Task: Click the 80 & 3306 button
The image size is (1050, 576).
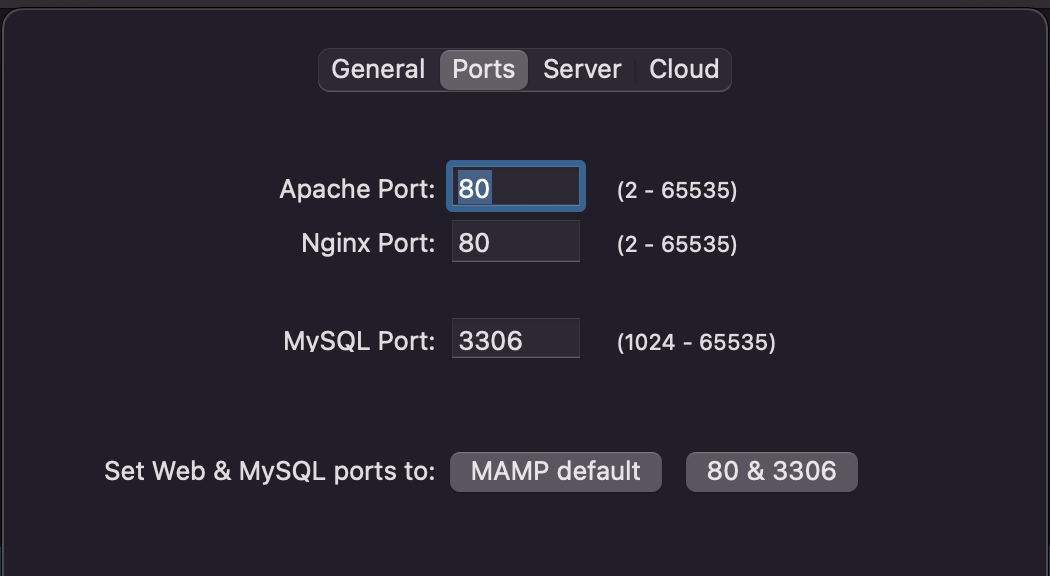Action: [771, 471]
